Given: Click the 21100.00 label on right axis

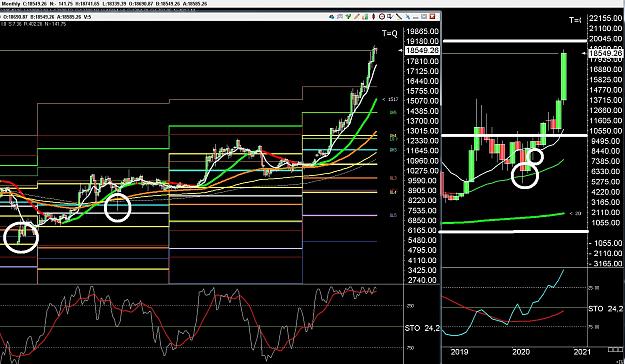Looking at the screenshot, I should coord(605,29).
